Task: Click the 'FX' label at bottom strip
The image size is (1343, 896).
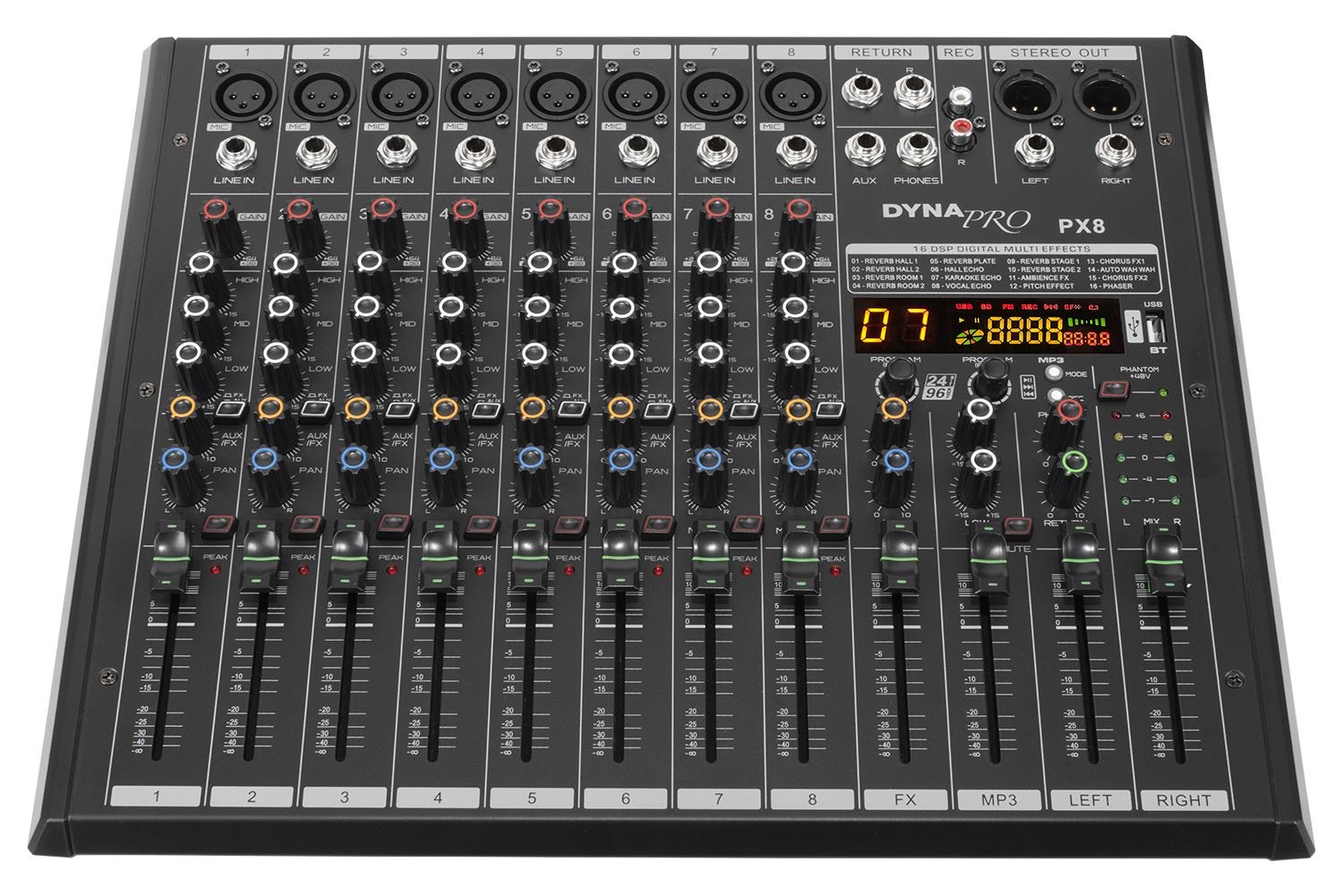Action: [905, 799]
